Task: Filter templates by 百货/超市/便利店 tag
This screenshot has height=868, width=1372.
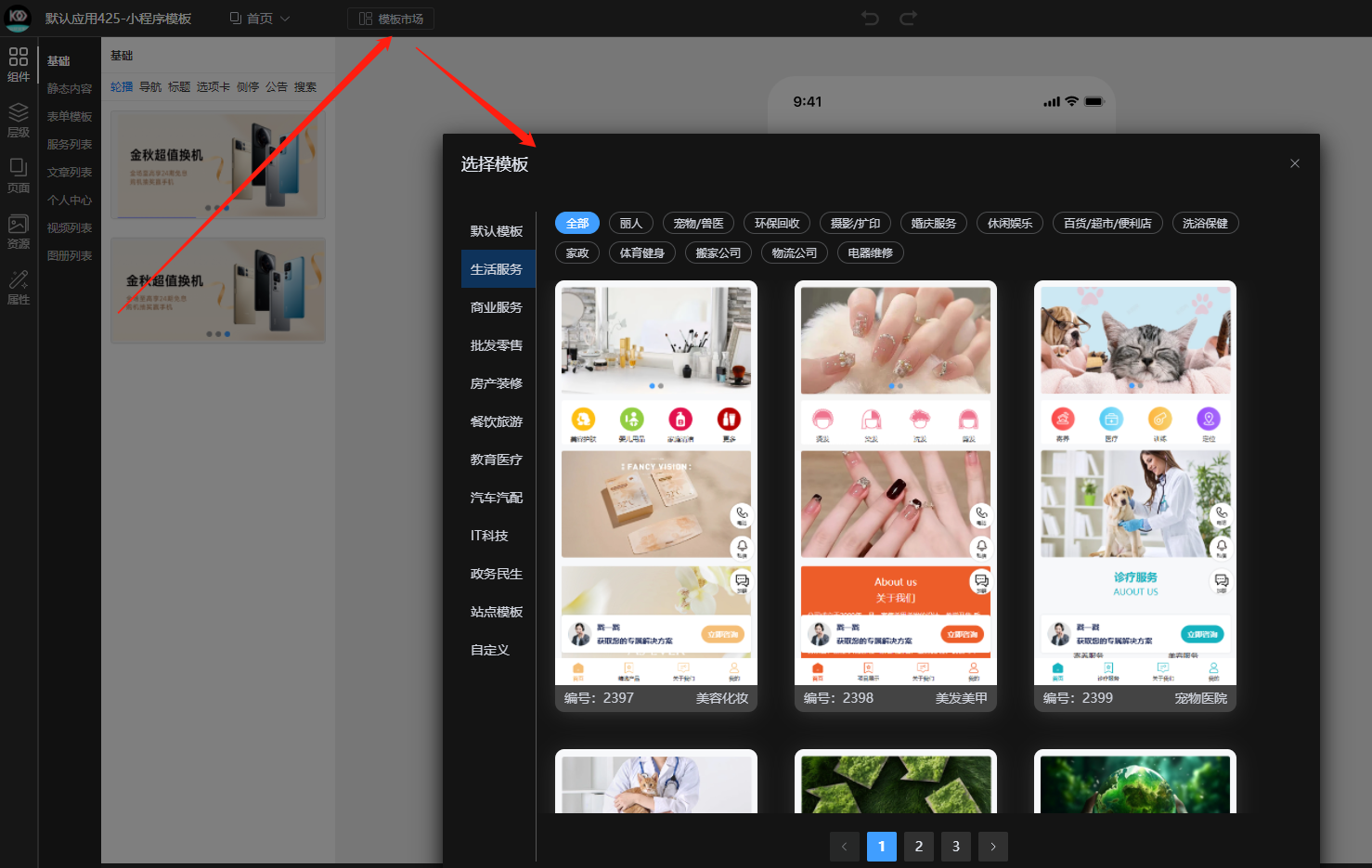Action: (1107, 223)
